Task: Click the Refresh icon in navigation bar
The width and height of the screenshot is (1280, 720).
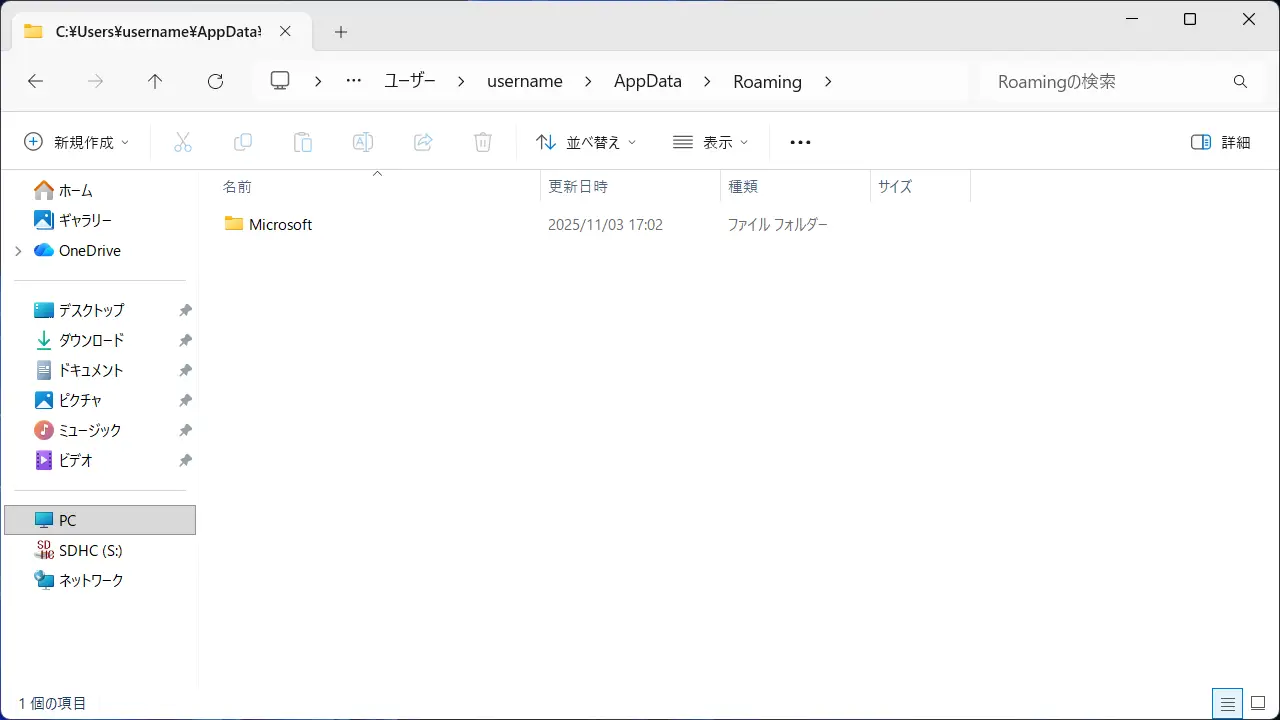Action: pyautogui.click(x=215, y=82)
